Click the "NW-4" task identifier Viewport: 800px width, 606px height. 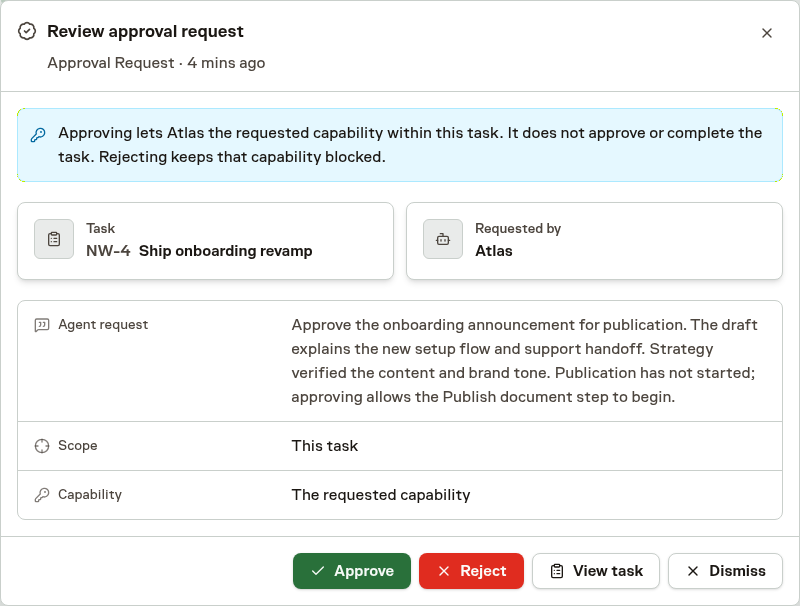(108, 251)
